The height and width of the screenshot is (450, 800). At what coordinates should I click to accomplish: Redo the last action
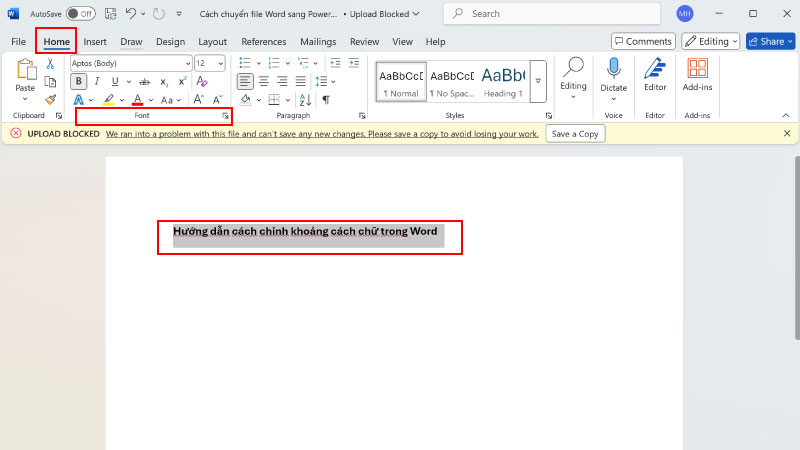[159, 14]
